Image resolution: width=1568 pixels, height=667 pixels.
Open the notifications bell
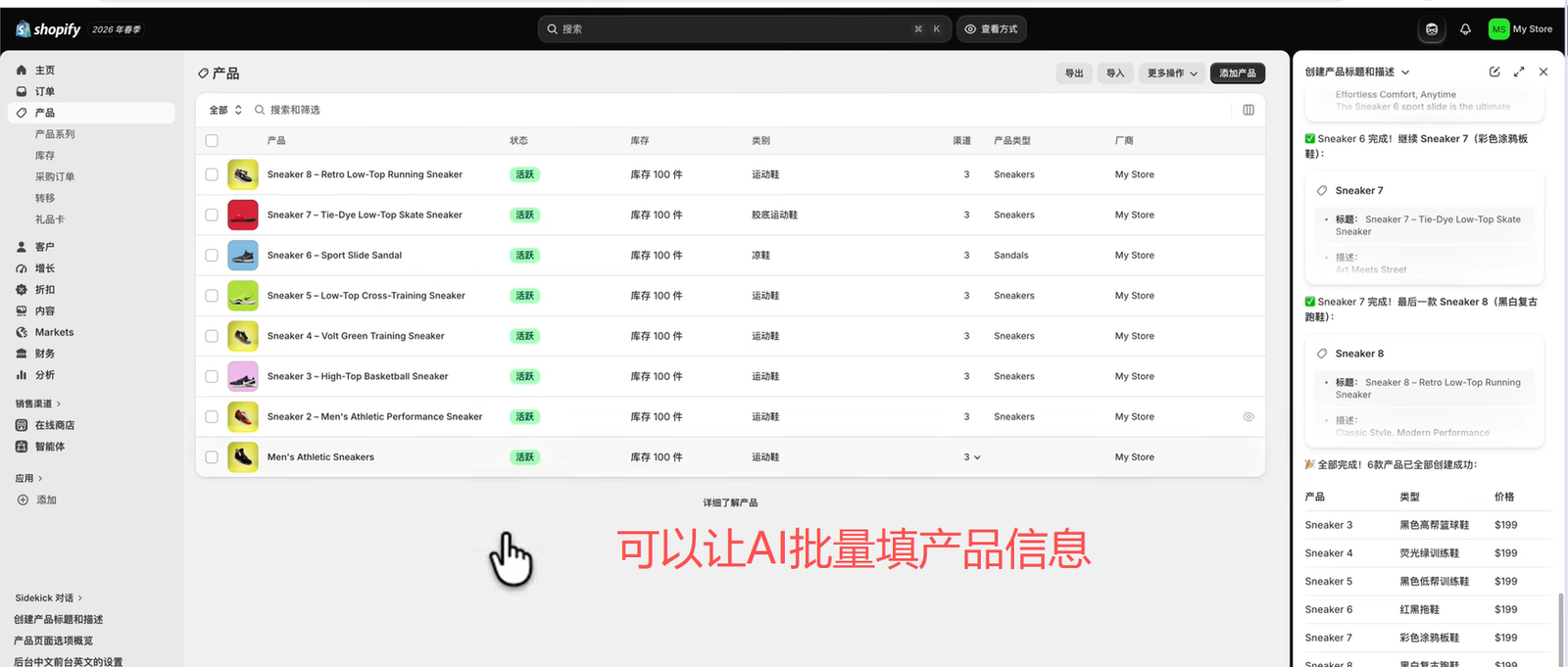[x=1465, y=29]
